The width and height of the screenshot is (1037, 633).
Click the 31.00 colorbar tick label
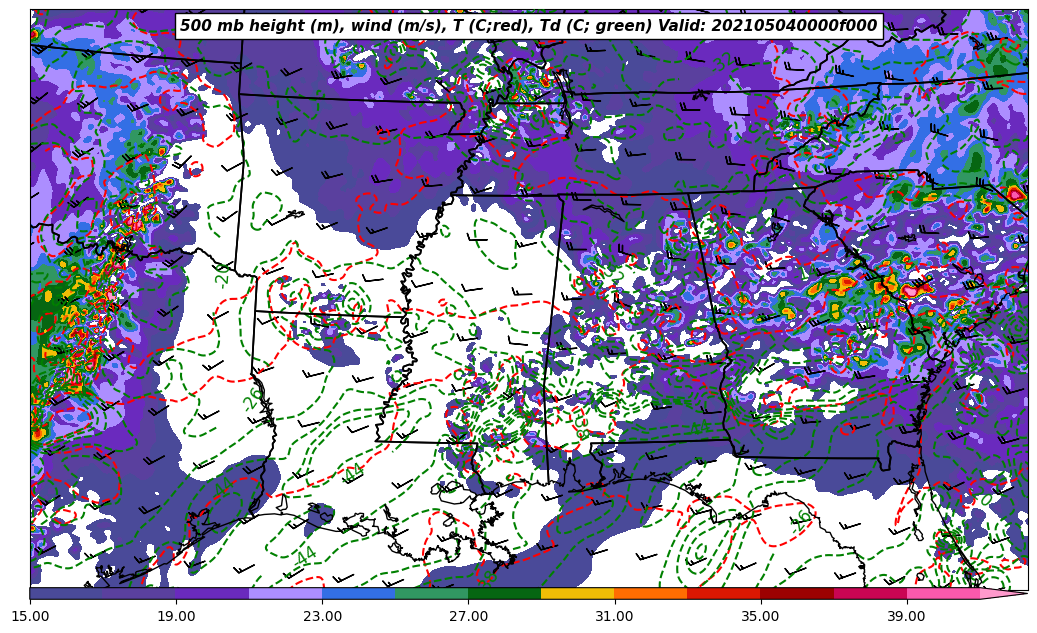pos(614,616)
